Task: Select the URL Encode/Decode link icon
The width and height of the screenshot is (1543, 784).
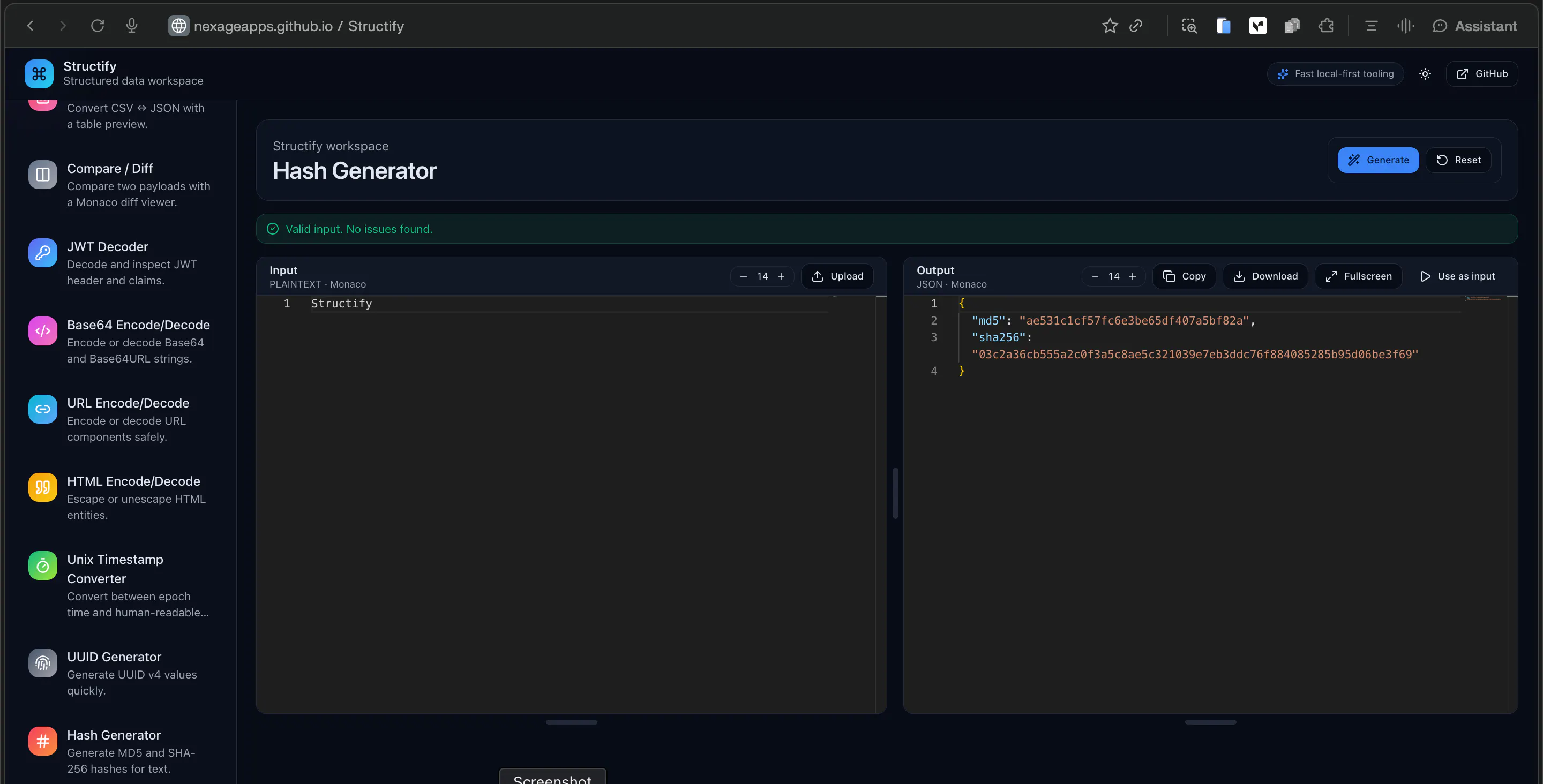Action: (x=42, y=409)
